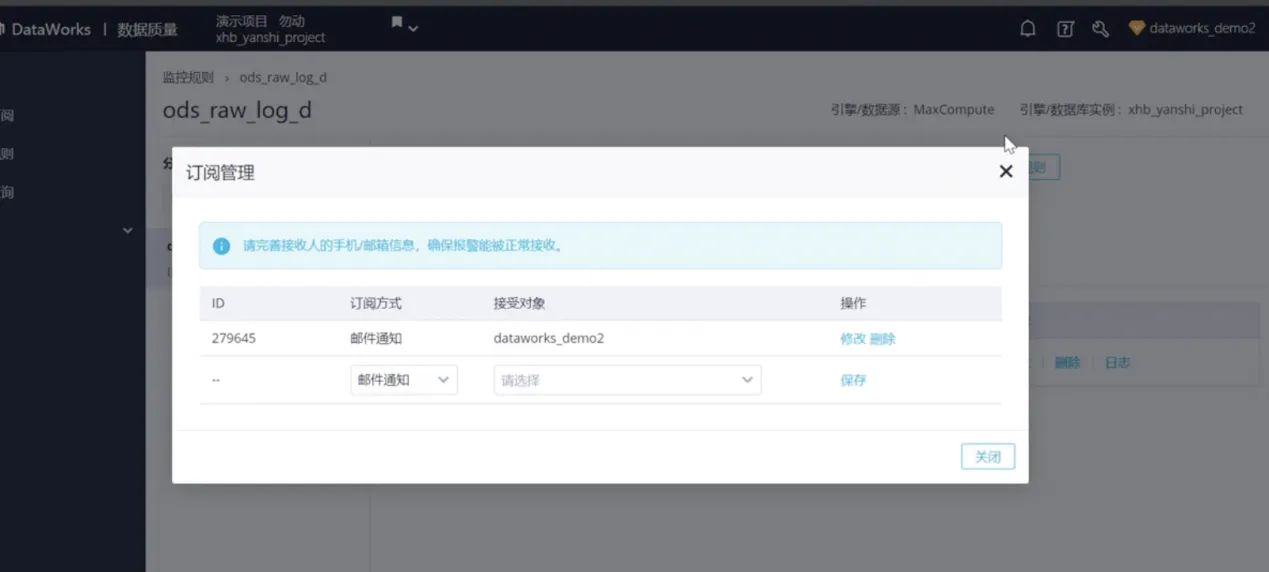
Task: Click the 修改 link for ID 279645
Action: coord(852,338)
